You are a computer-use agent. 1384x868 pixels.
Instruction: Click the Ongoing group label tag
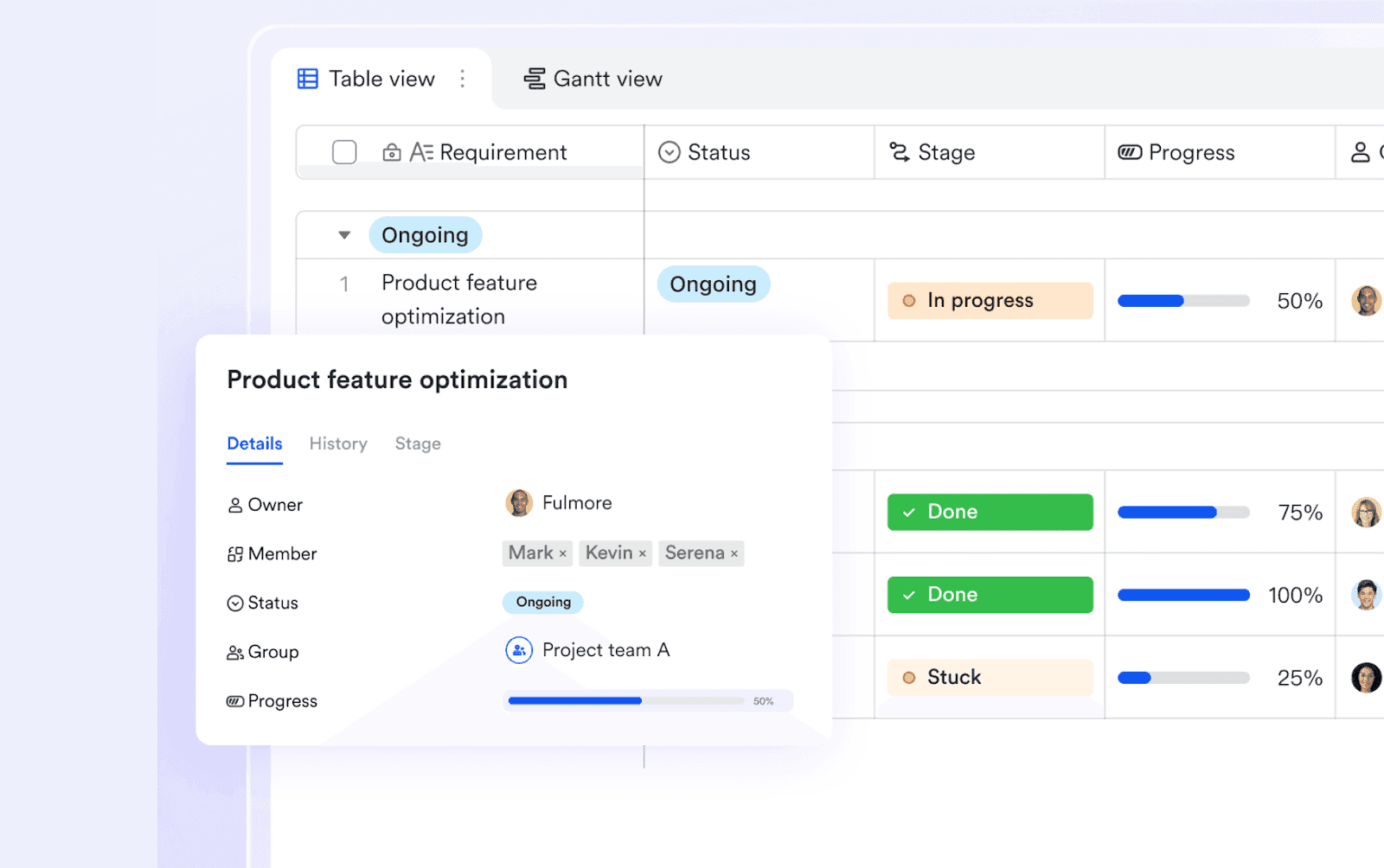425,235
